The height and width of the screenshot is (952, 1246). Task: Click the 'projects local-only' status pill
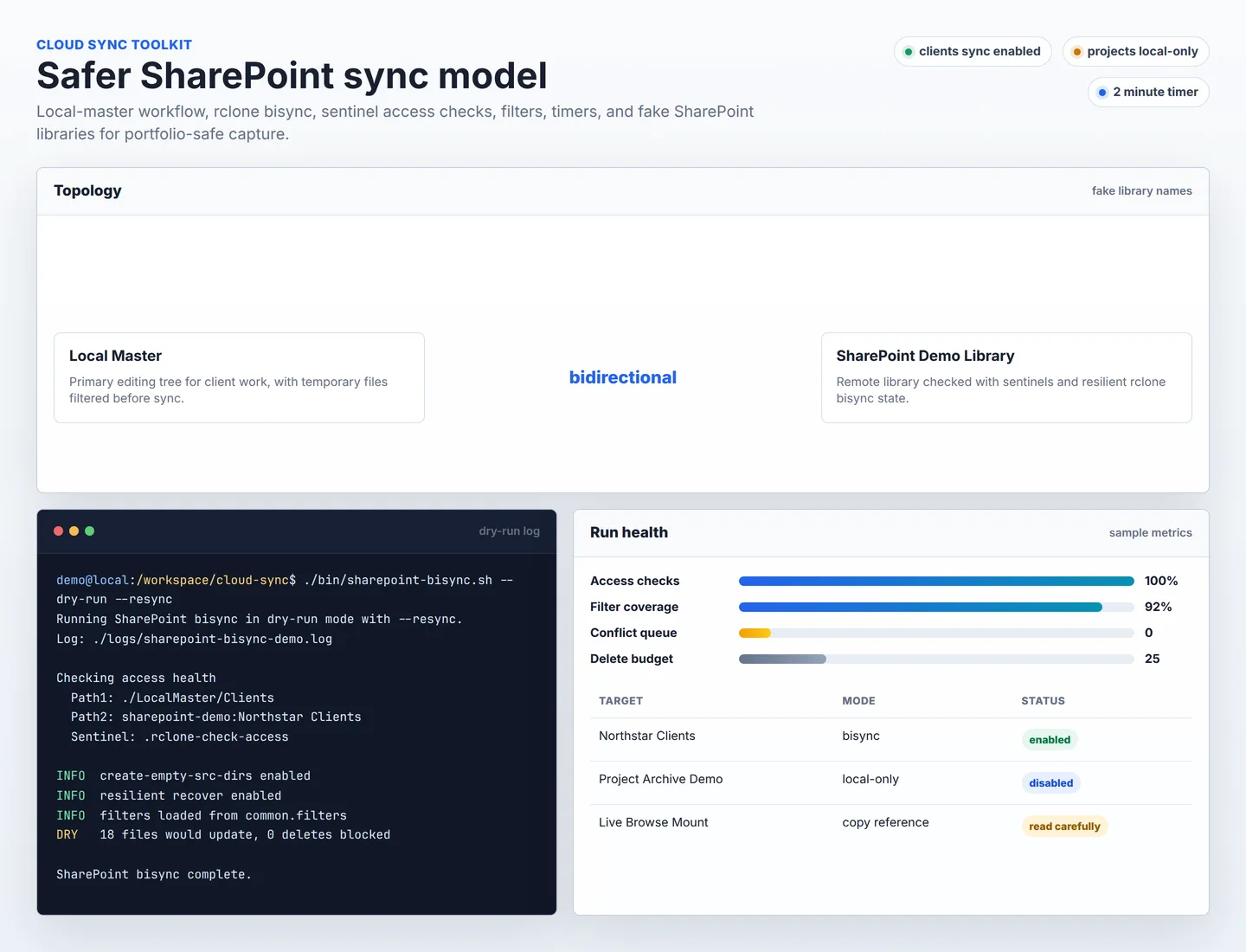click(1135, 51)
